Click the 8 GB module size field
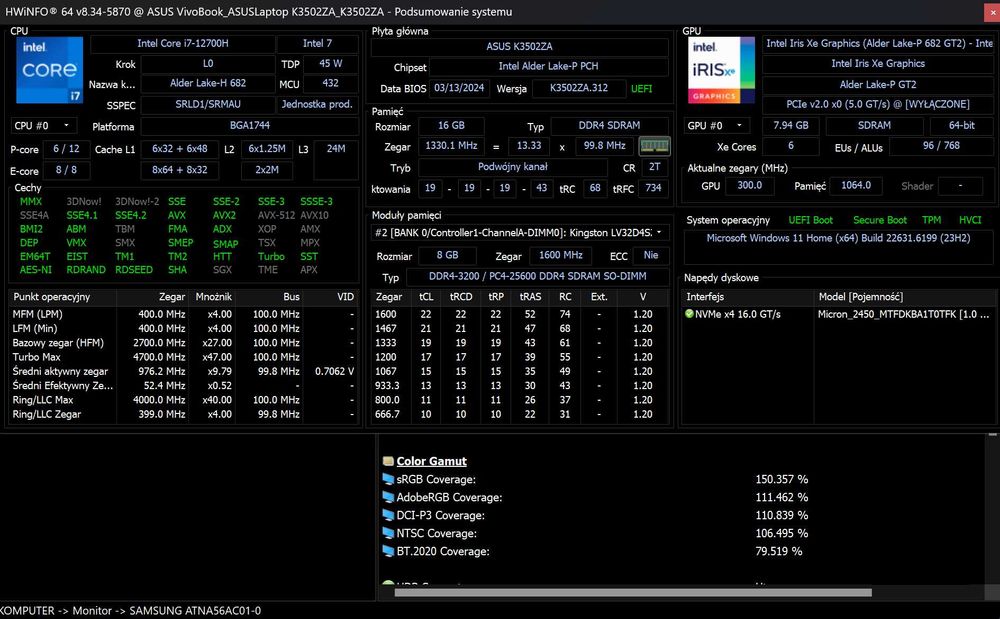1000x619 pixels. point(447,255)
